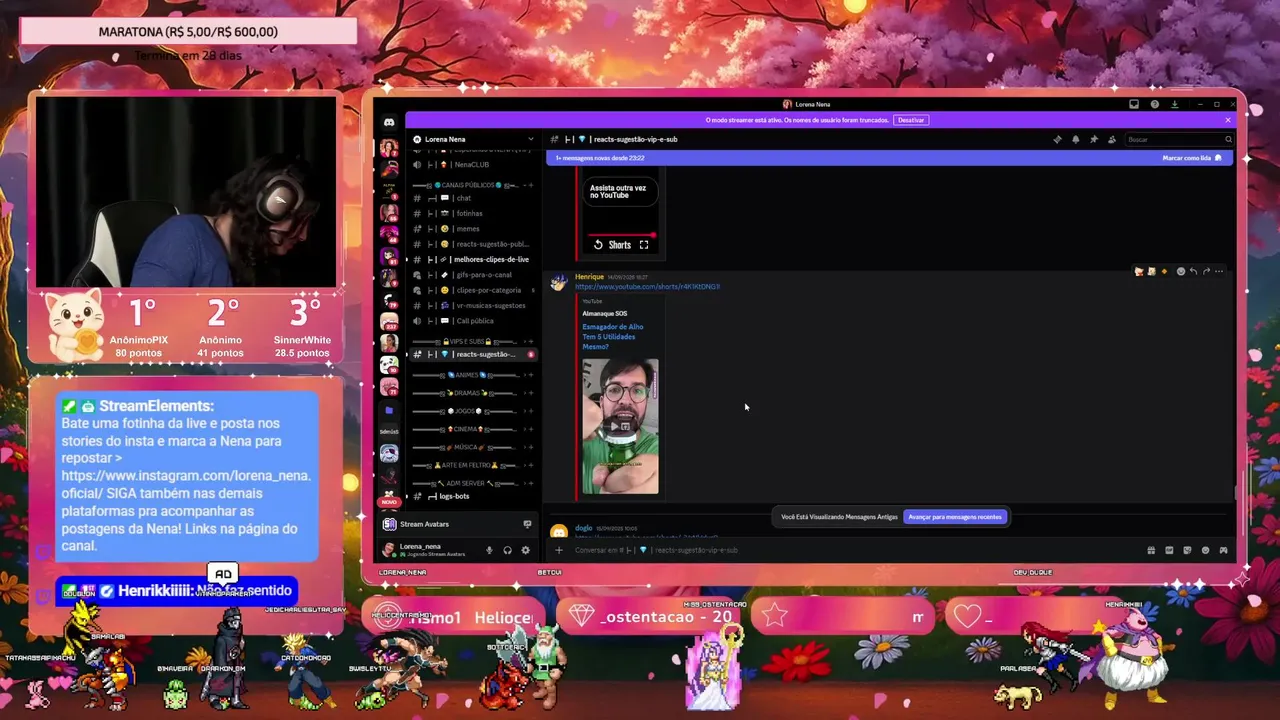
Task: Play the Almanaque SOS video thumbnail
Action: 620,426
